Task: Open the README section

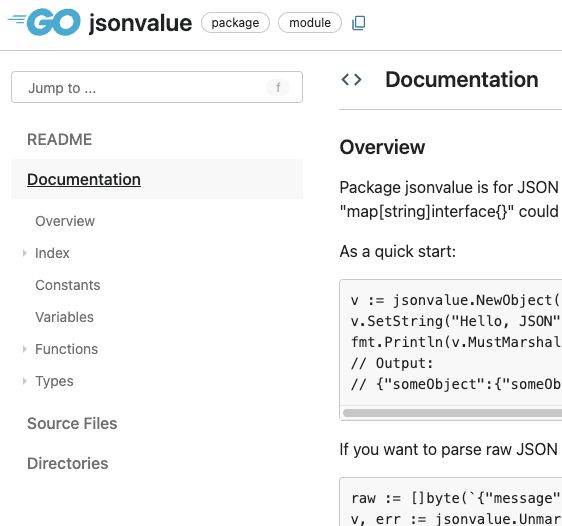Action: [59, 139]
